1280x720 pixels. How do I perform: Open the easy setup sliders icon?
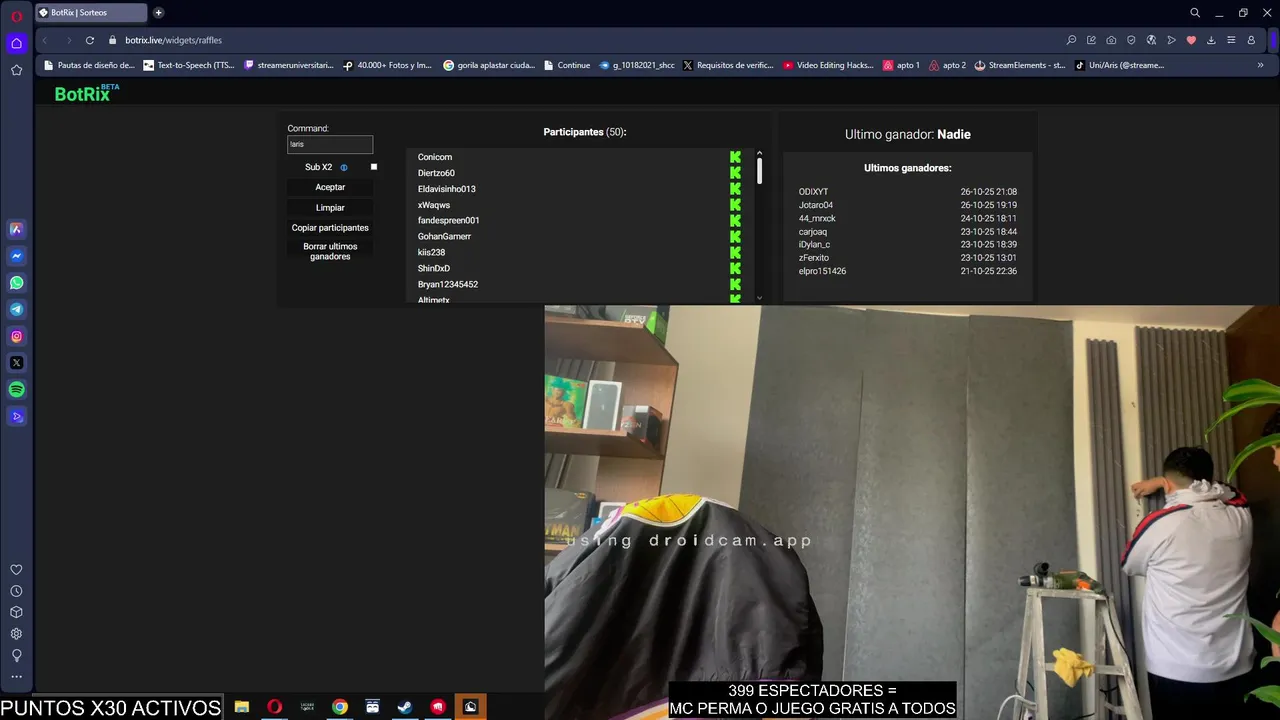coord(1231,40)
